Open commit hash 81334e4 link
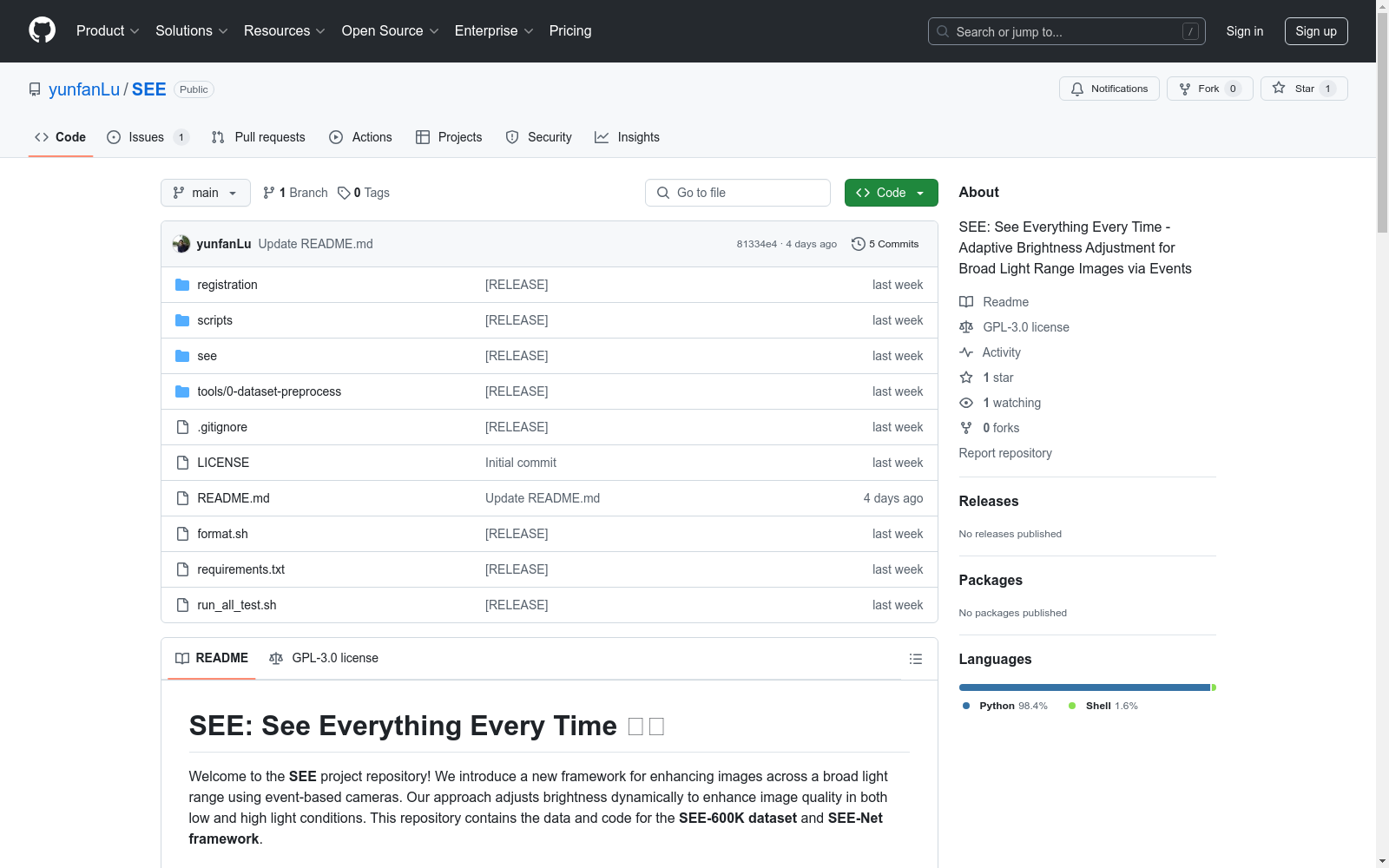Image resolution: width=1389 pixels, height=868 pixels. click(x=757, y=244)
